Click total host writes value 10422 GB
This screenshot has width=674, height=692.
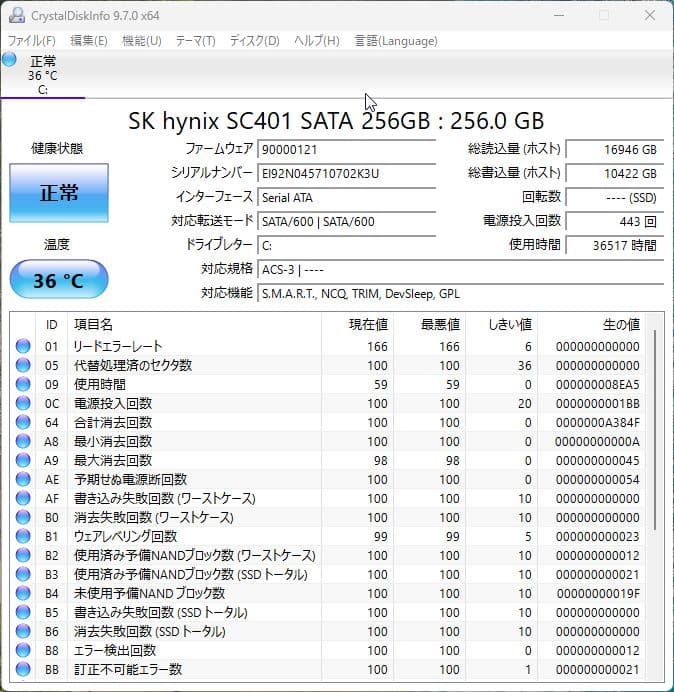(614, 173)
